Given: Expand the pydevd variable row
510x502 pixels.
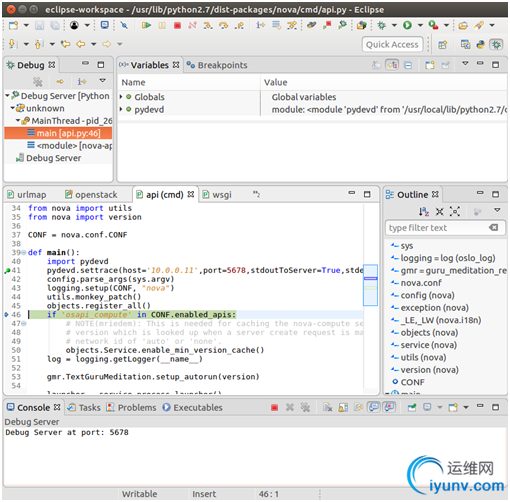Looking at the screenshot, I should [x=121, y=109].
